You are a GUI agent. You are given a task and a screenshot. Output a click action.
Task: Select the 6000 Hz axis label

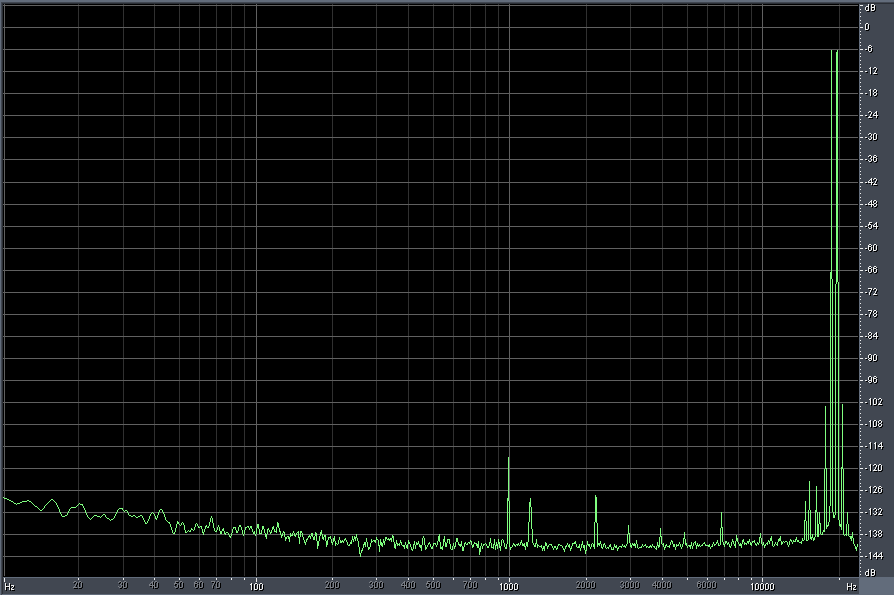tap(706, 584)
